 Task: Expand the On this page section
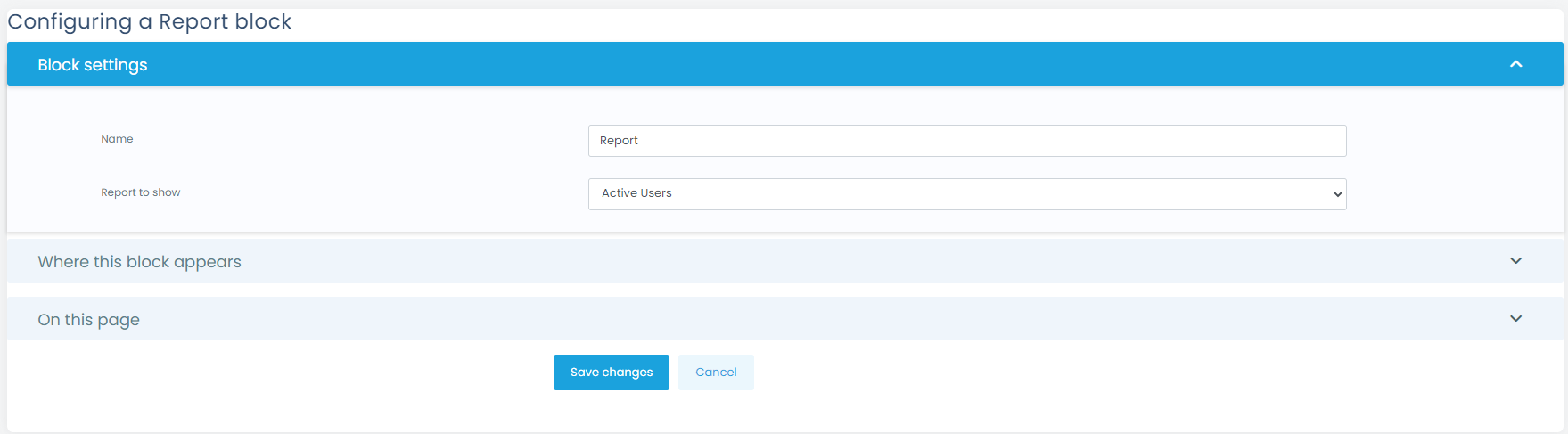coord(88,320)
